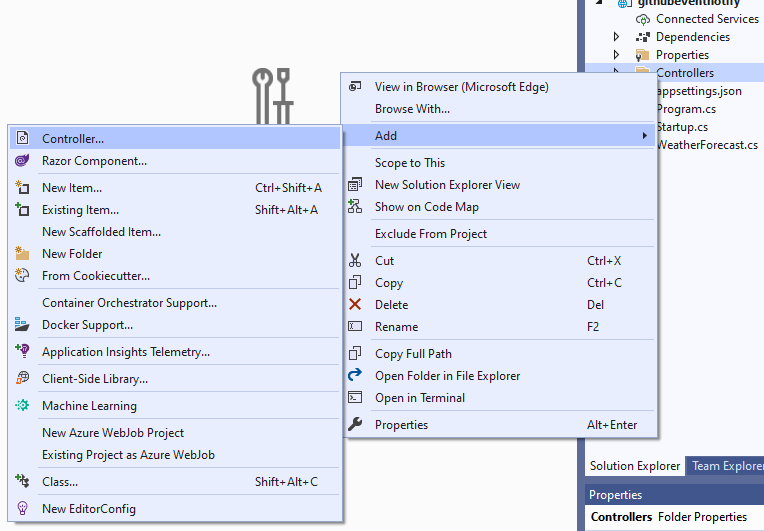Image resolution: width=764 pixels, height=531 pixels.
Task: Choose Controller... from the Add submenu
Action: click(x=174, y=138)
